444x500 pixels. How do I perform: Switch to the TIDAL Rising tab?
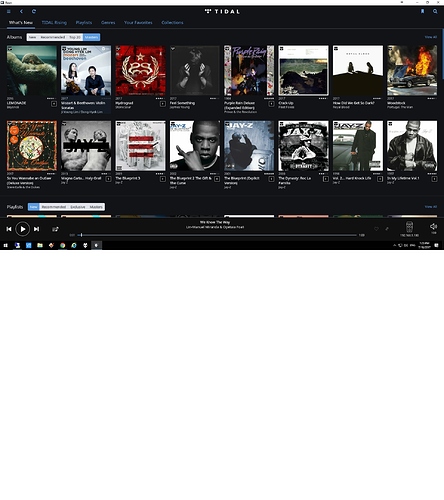tap(54, 23)
